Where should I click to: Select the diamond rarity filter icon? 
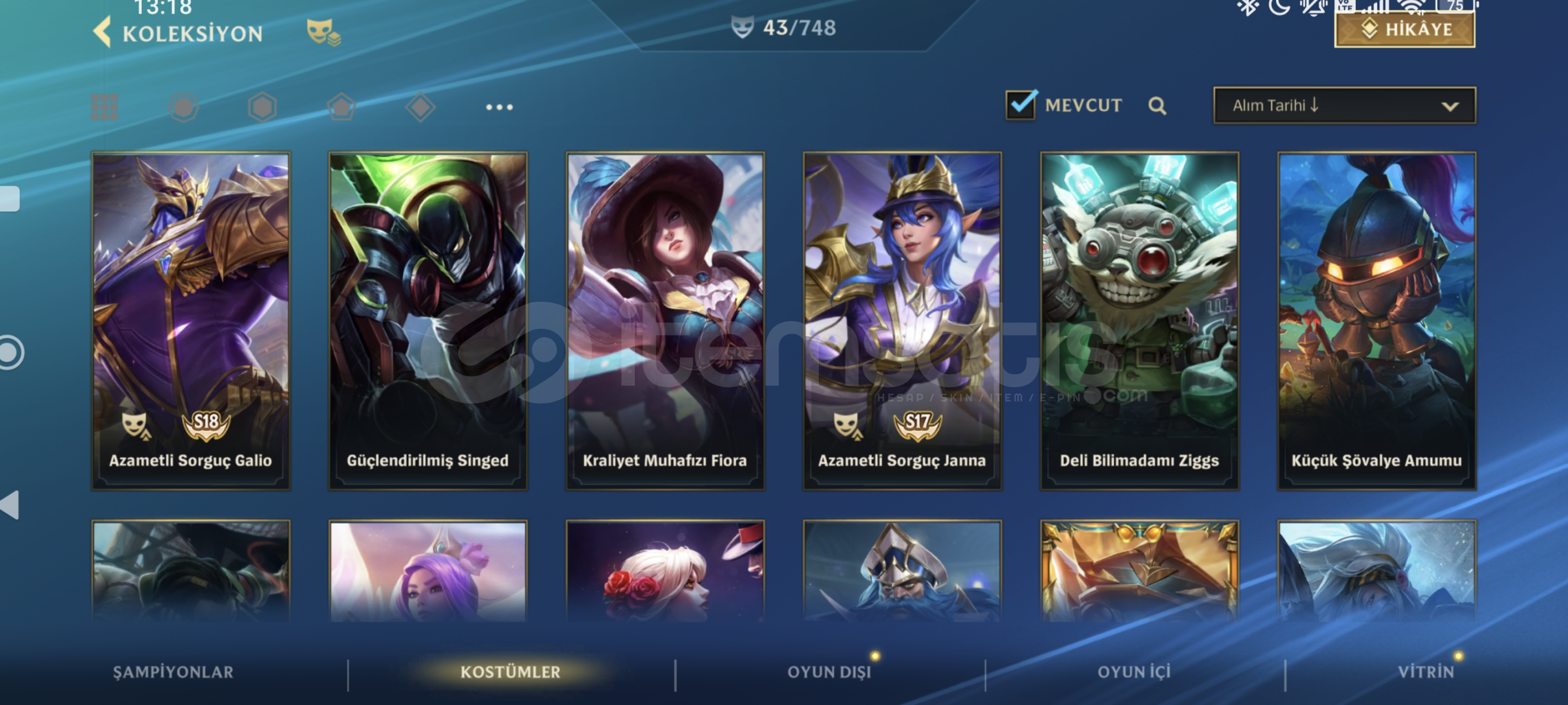tap(421, 107)
